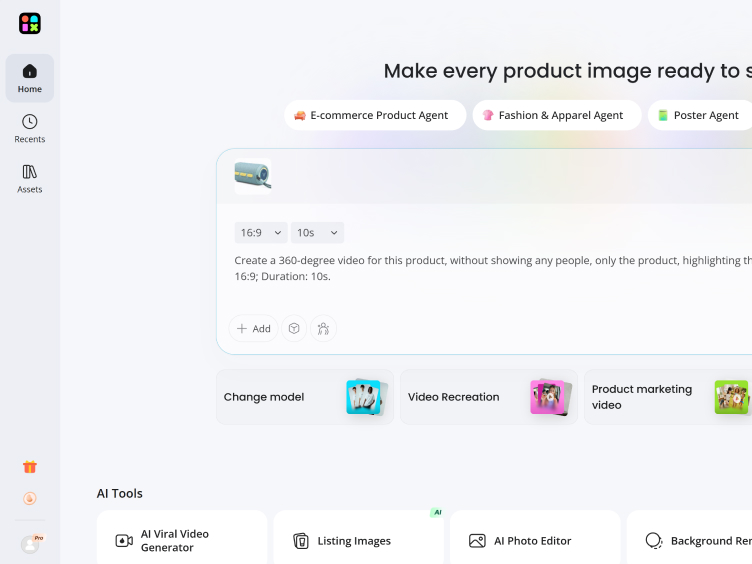Open the Pro profile avatar

click(31, 544)
